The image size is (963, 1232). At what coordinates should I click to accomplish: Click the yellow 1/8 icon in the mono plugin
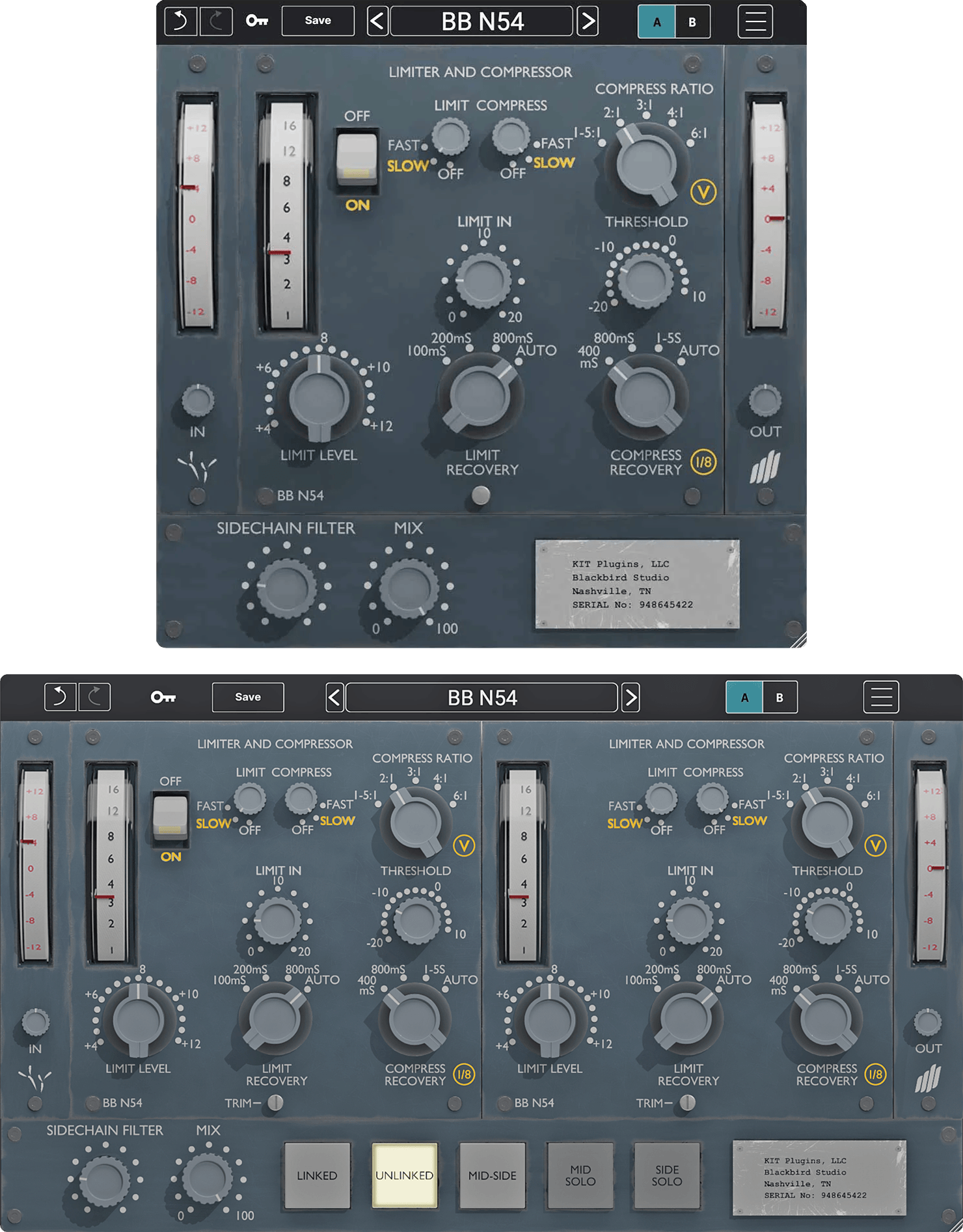click(x=703, y=462)
